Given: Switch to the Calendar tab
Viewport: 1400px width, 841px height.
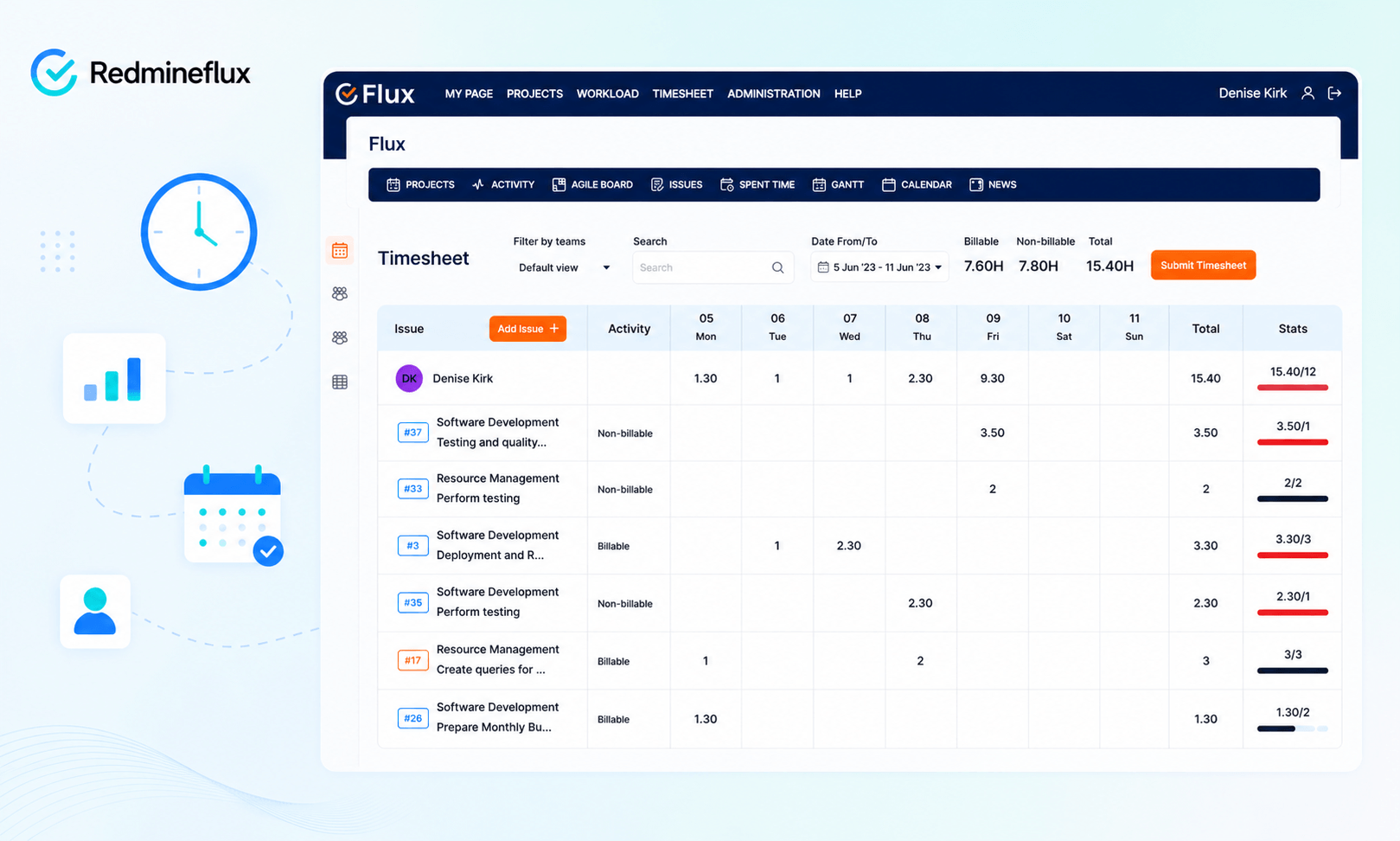Looking at the screenshot, I should [917, 185].
